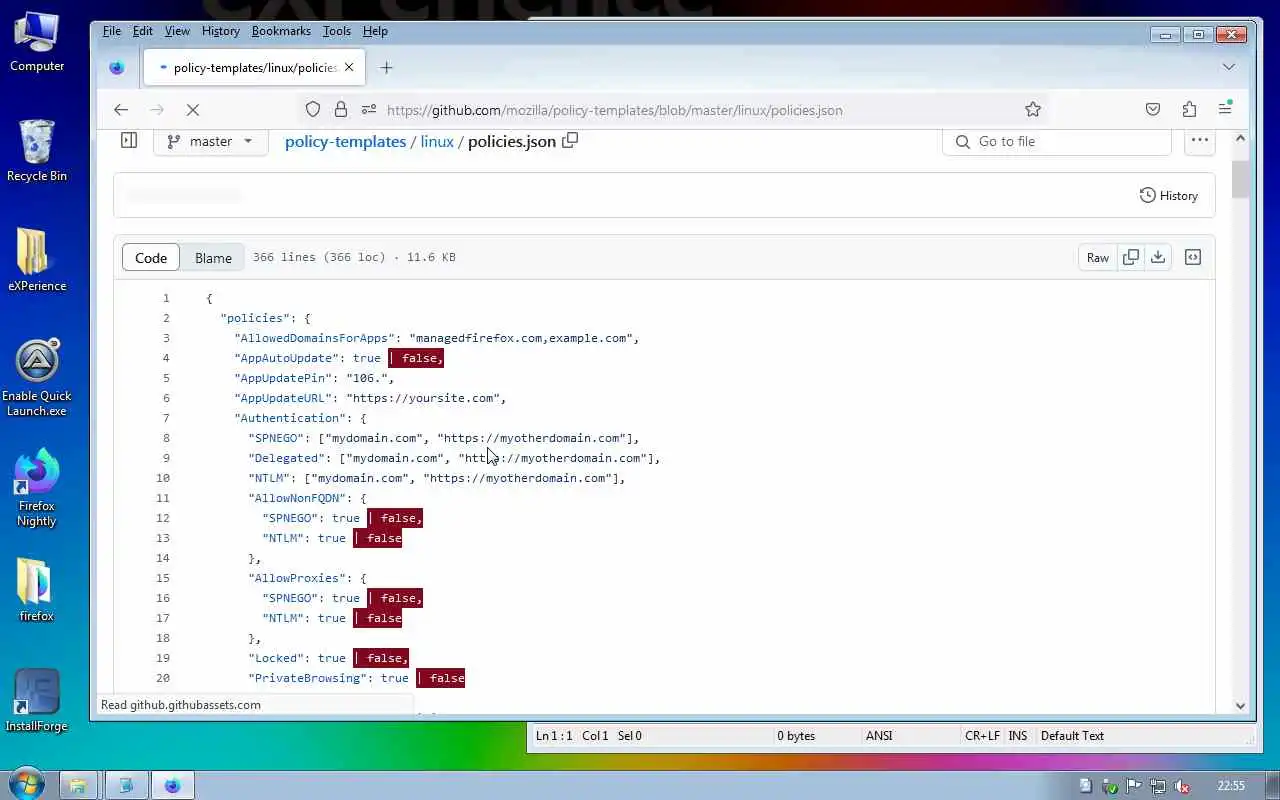Open the Edit menu

(143, 31)
